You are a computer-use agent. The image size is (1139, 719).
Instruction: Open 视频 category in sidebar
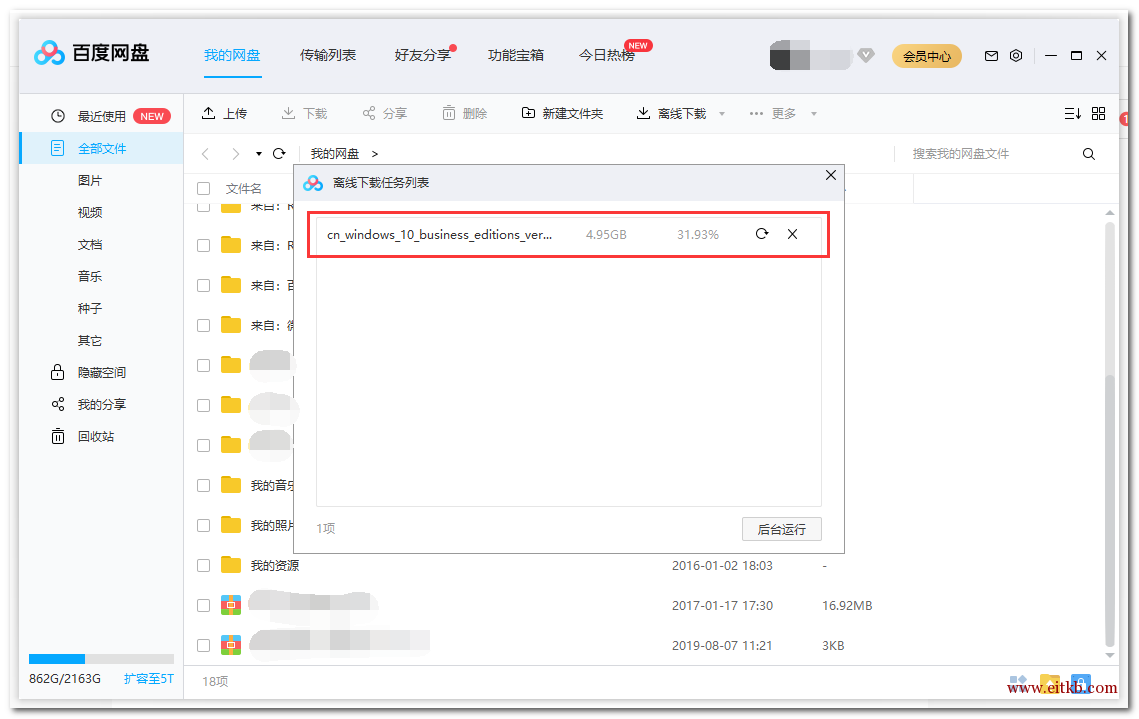click(90, 212)
